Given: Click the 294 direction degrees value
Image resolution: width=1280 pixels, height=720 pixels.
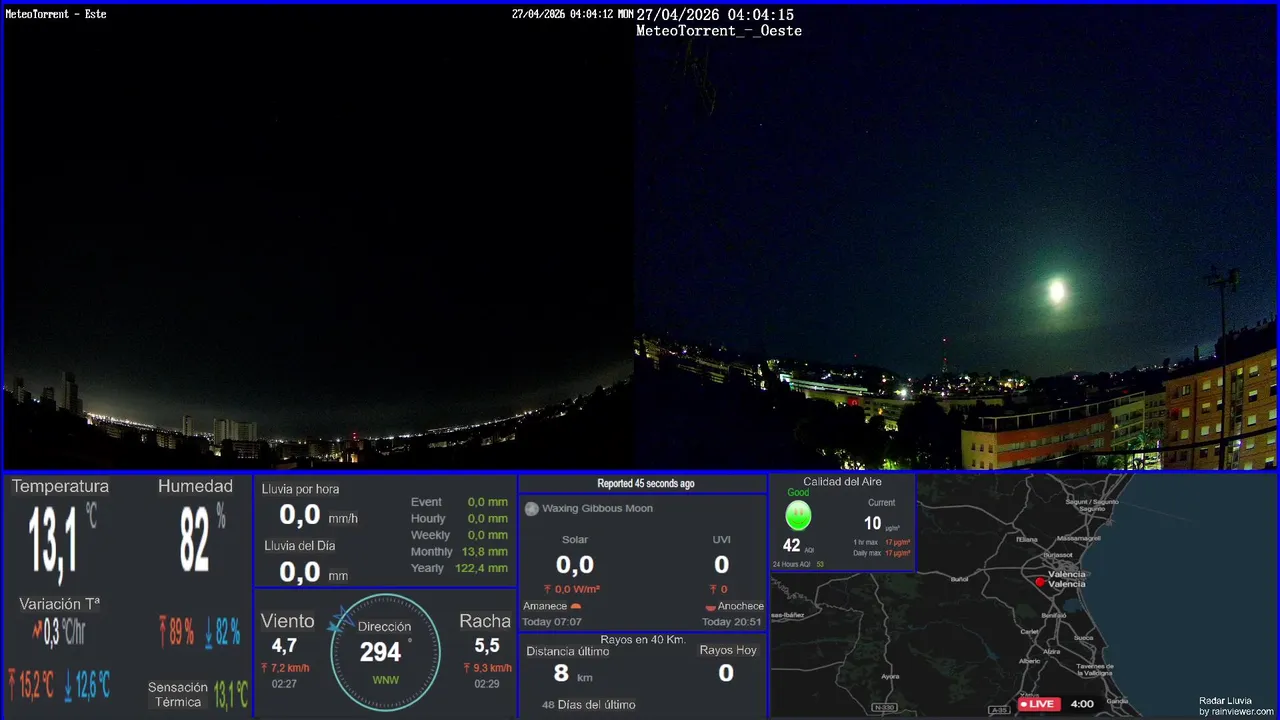Looking at the screenshot, I should click(380, 652).
